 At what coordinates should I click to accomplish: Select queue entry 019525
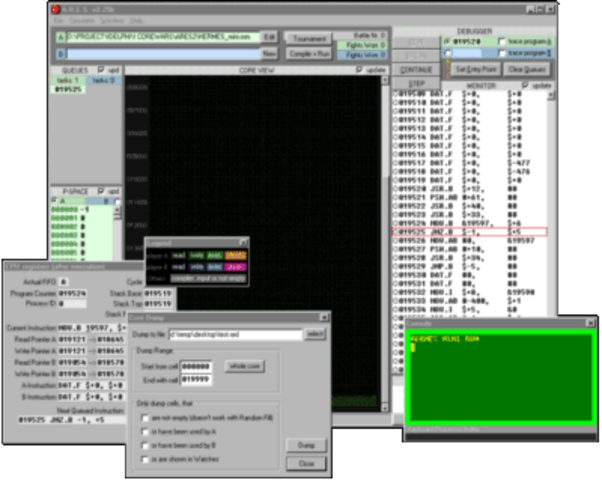[x=68, y=89]
